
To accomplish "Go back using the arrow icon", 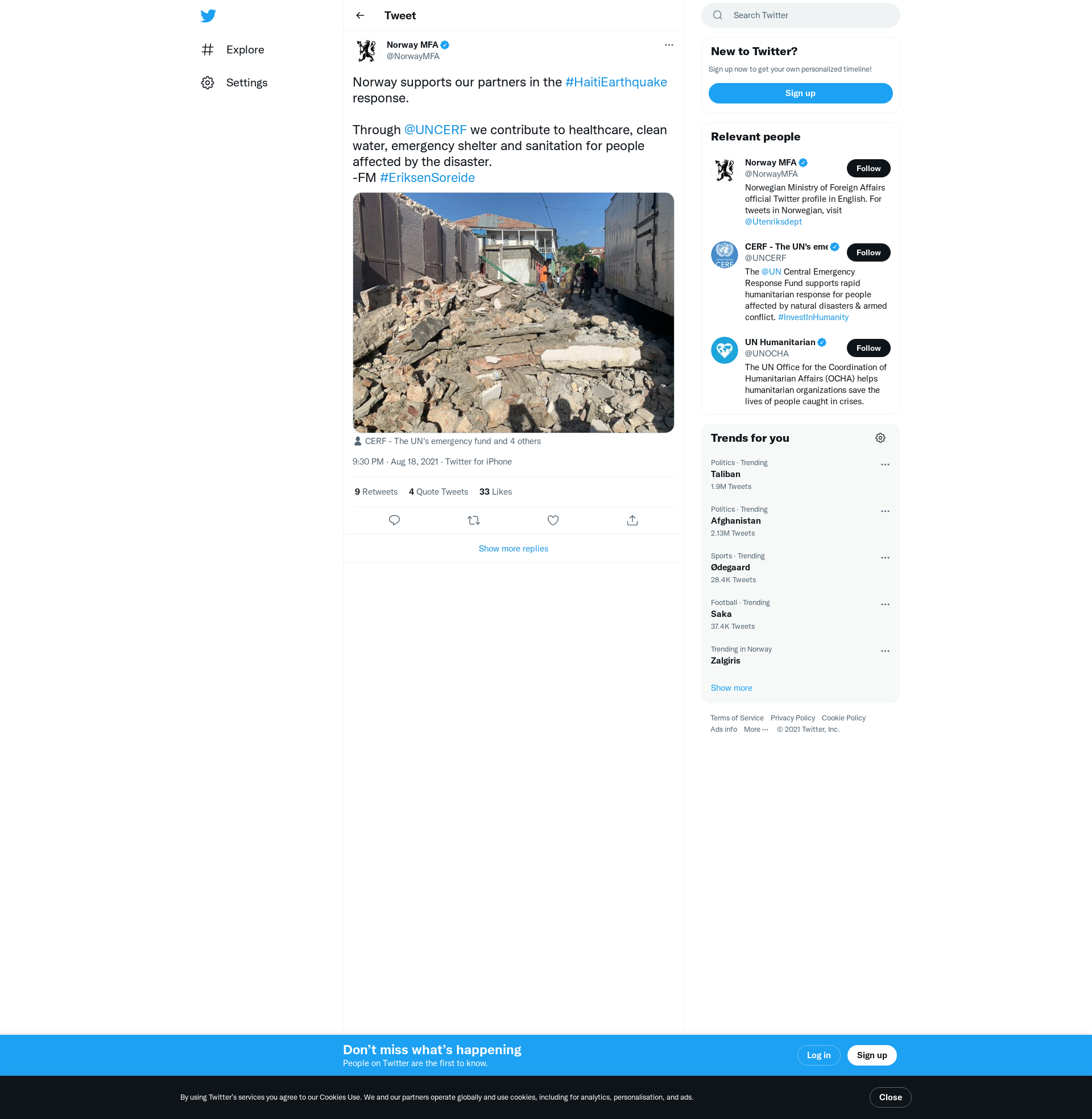I will [360, 15].
